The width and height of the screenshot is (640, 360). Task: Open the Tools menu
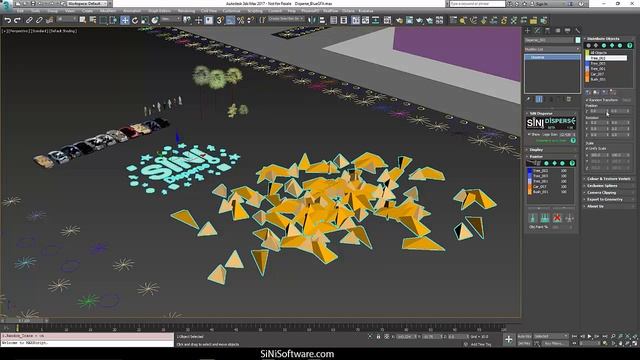pos(36,11)
